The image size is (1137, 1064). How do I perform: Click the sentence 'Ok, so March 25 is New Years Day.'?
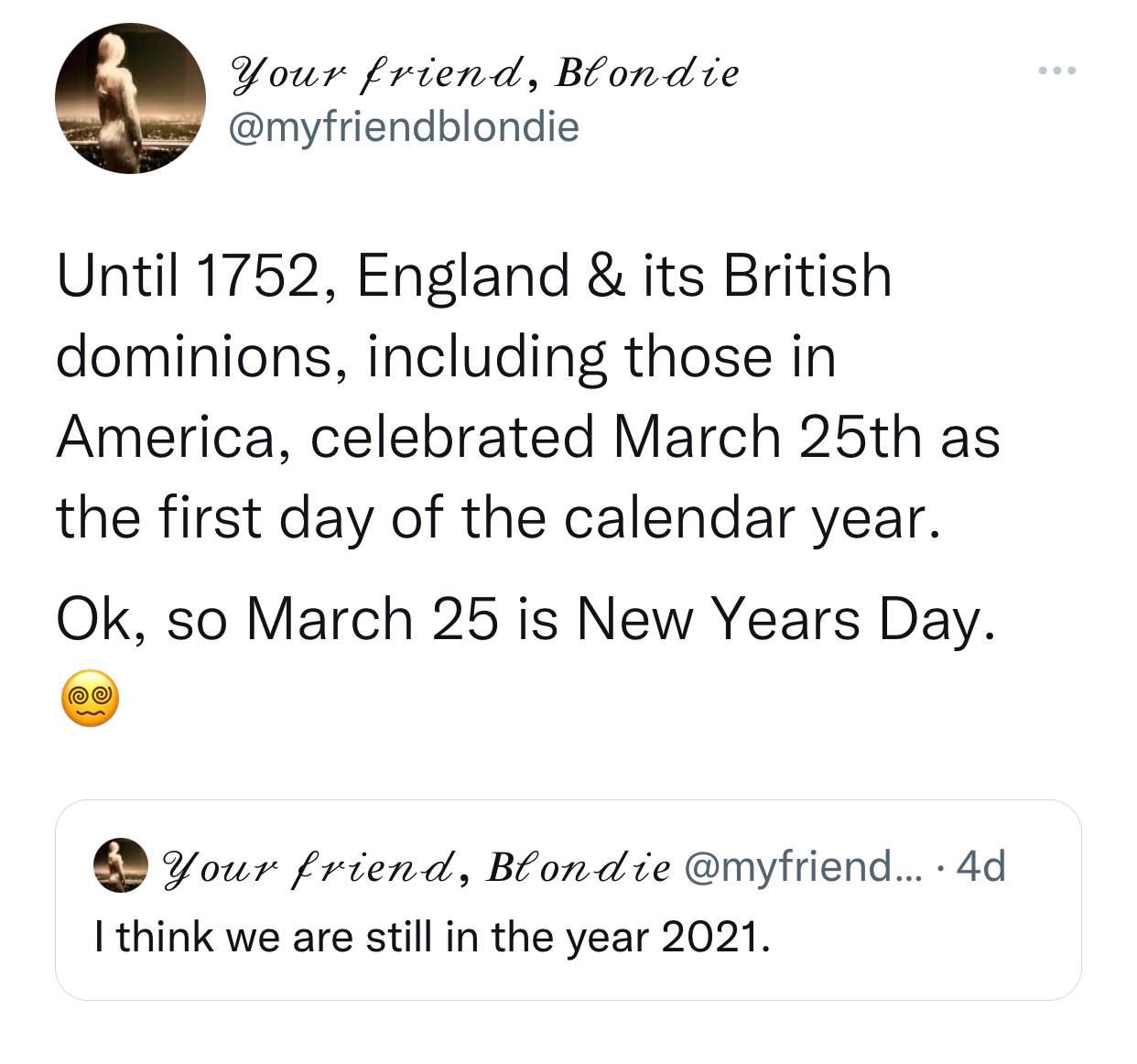pyautogui.click(x=525, y=621)
